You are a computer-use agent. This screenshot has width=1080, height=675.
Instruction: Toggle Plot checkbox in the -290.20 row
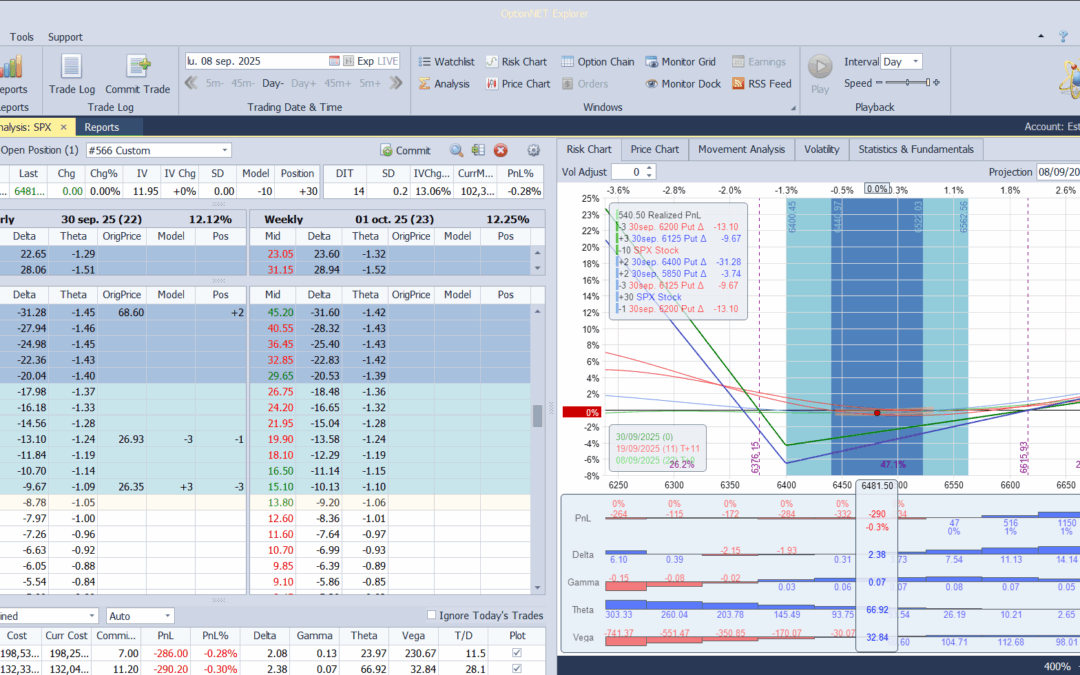(517, 669)
